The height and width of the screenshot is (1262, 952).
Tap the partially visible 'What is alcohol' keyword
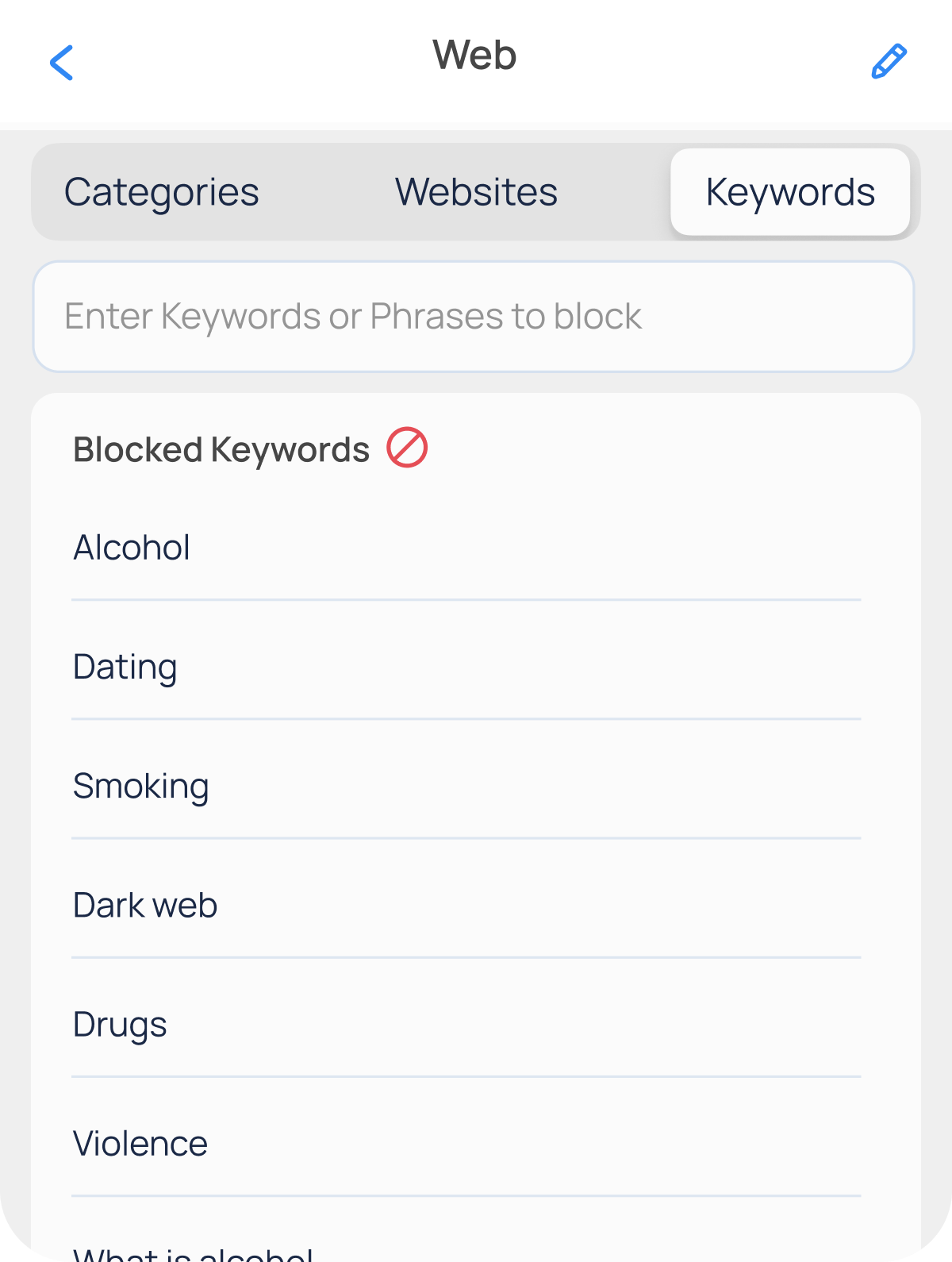(x=193, y=1252)
